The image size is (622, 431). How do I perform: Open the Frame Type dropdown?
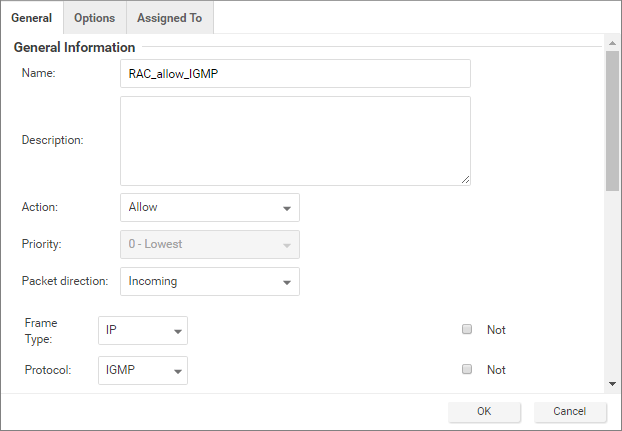[x=142, y=330]
